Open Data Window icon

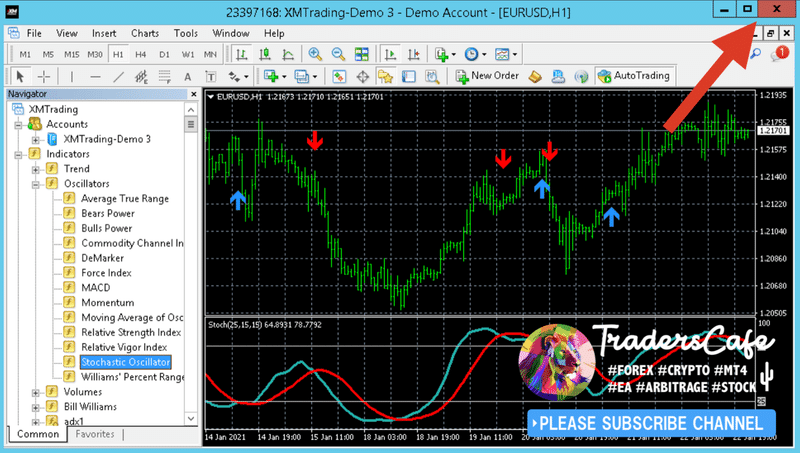362,77
